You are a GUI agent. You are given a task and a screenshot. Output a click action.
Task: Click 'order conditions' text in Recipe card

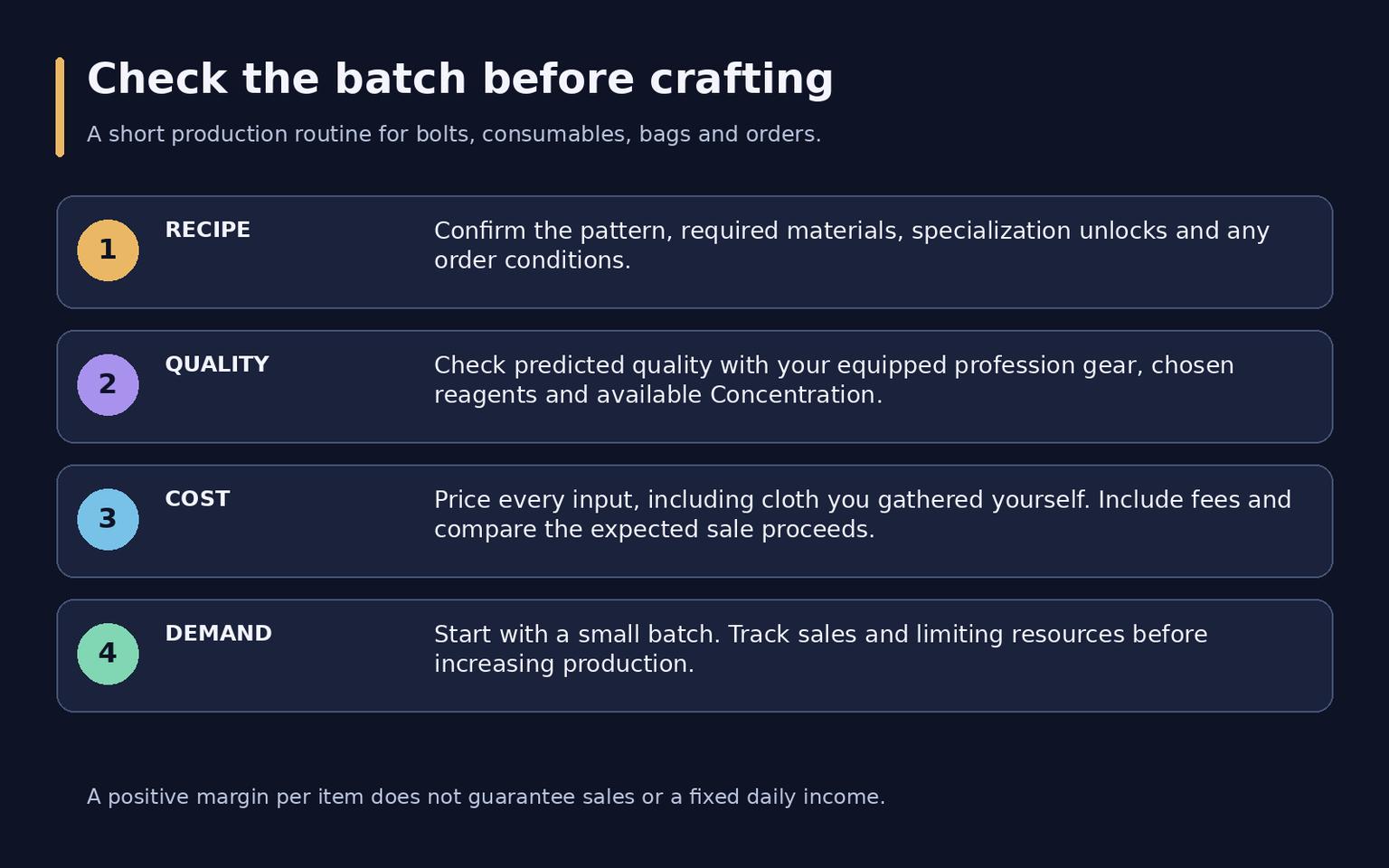532,260
